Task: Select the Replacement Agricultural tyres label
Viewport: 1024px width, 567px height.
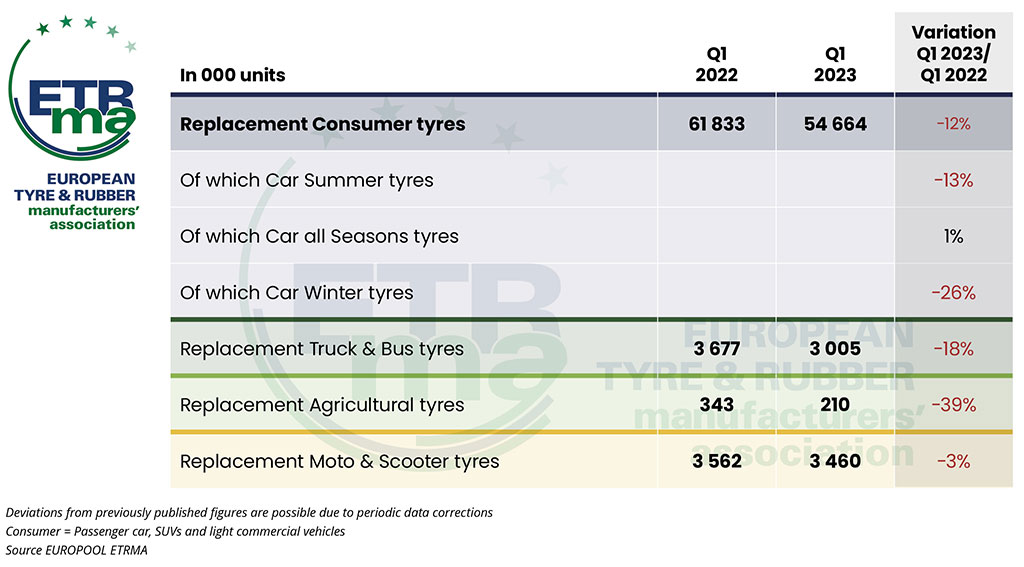Action: click(x=322, y=405)
